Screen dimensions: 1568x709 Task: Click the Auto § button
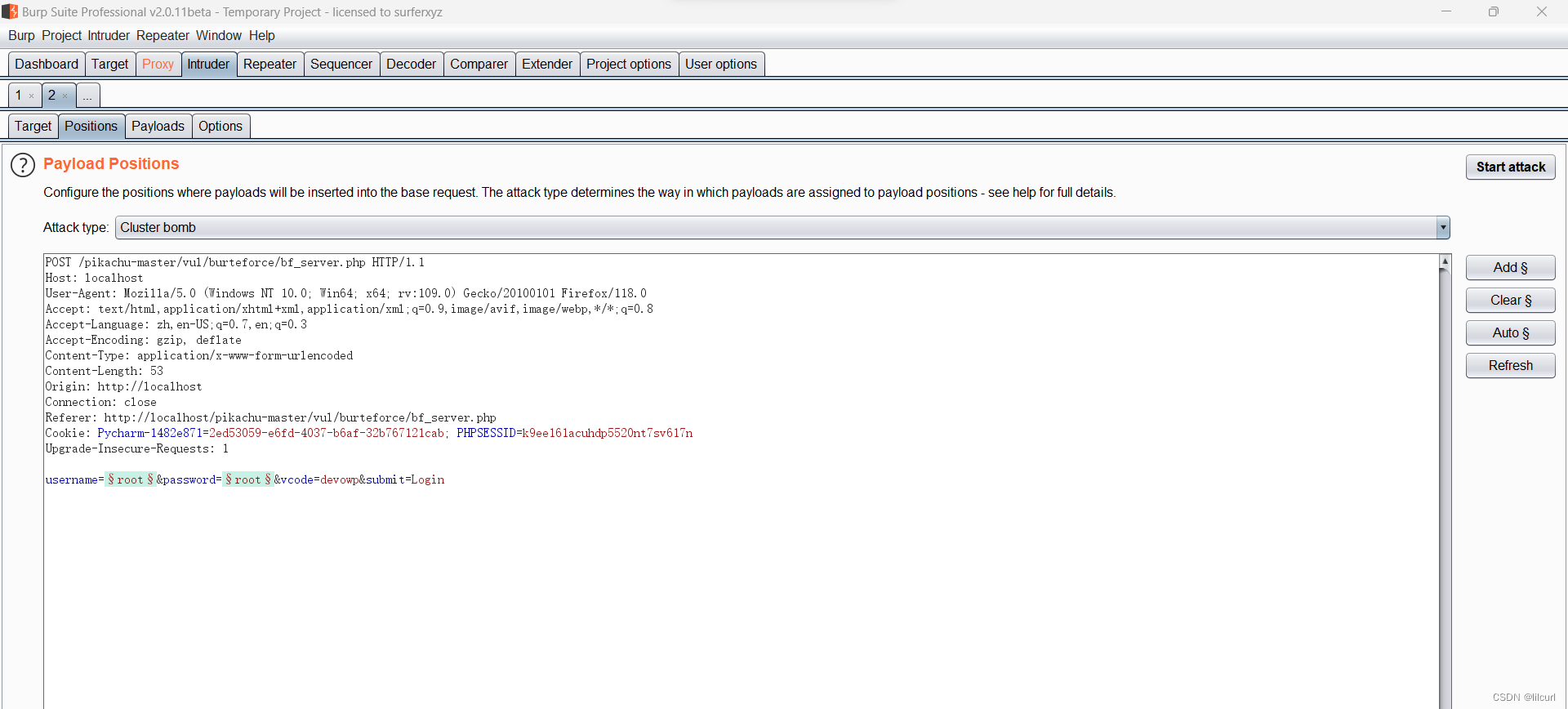click(1511, 333)
